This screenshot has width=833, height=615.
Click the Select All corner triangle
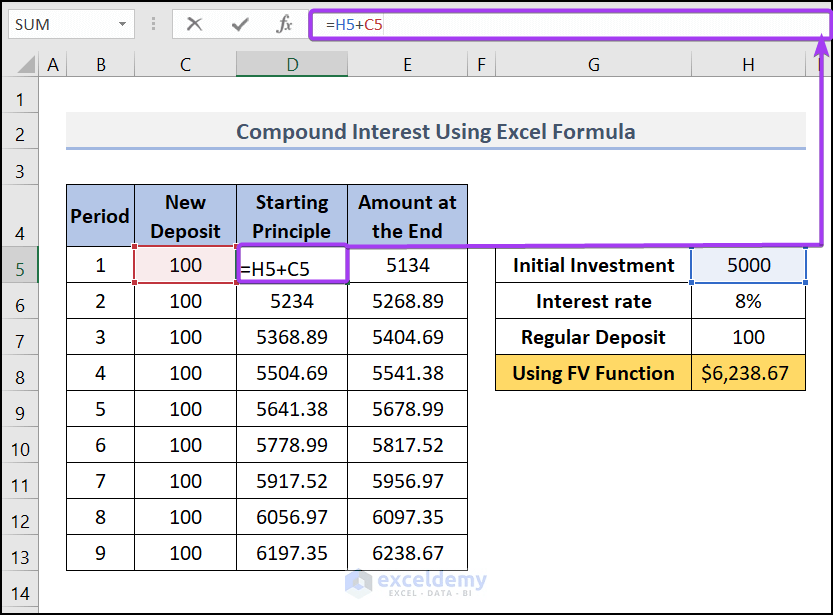coord(26,64)
